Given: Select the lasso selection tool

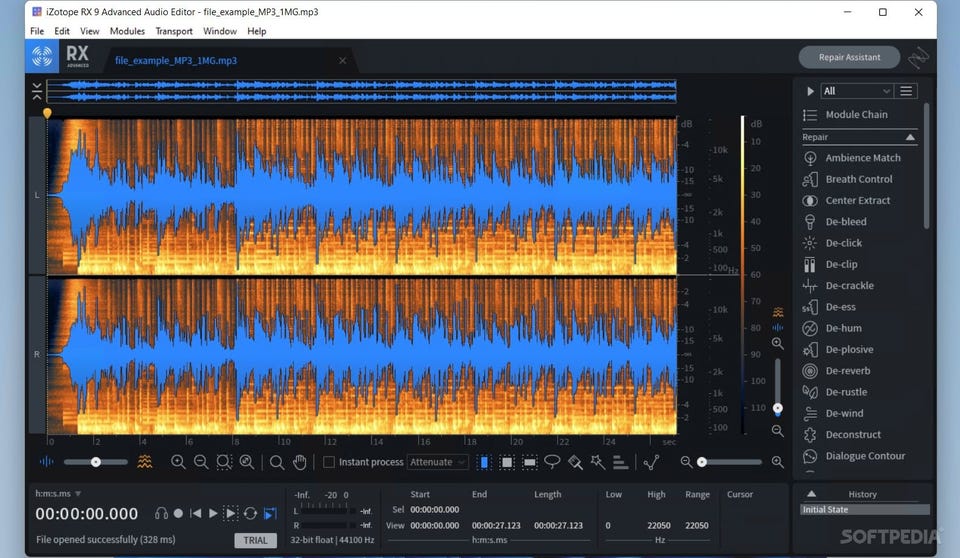Looking at the screenshot, I should (552, 462).
